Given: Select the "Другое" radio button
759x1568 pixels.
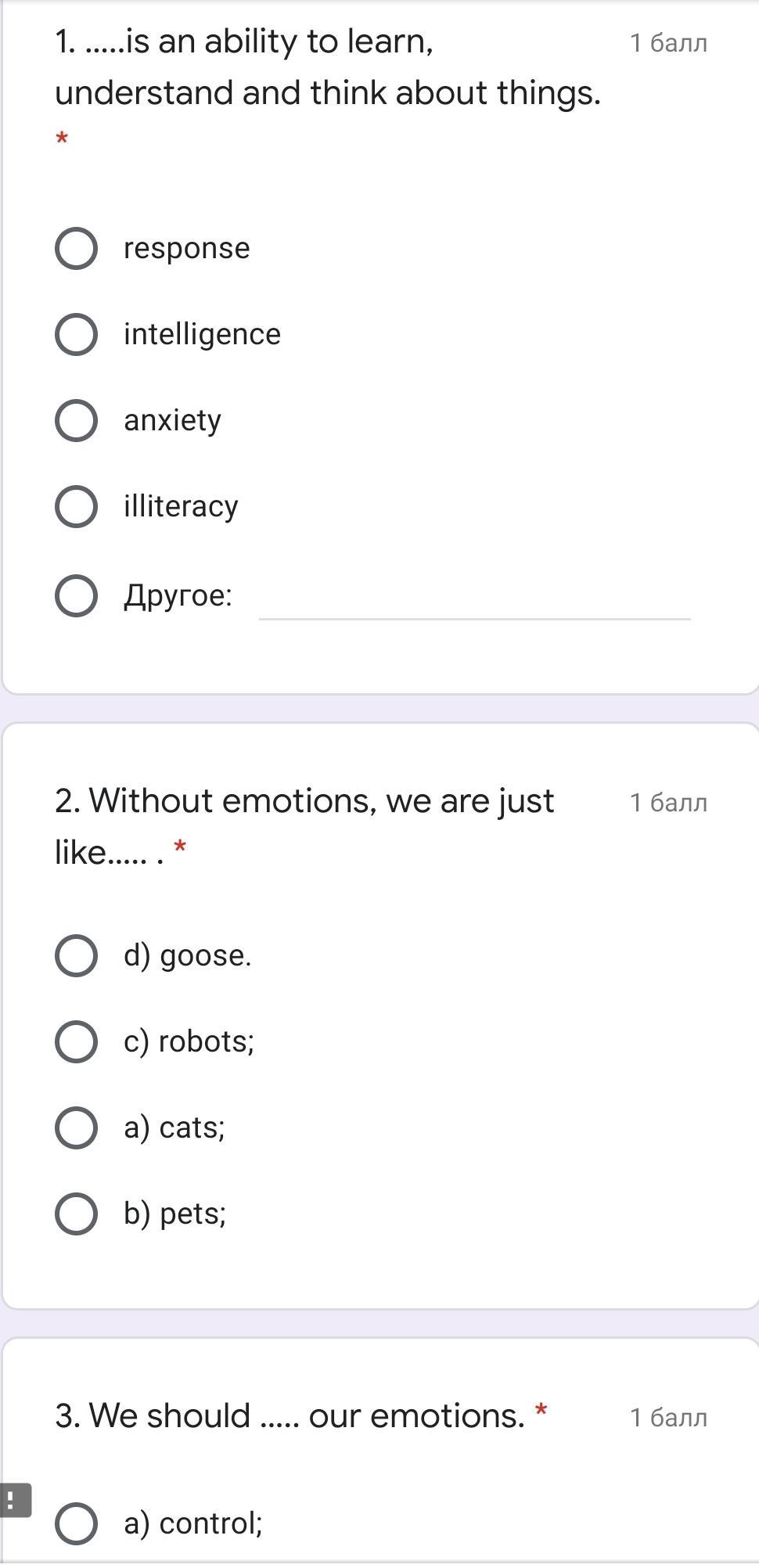Looking at the screenshot, I should (x=77, y=596).
